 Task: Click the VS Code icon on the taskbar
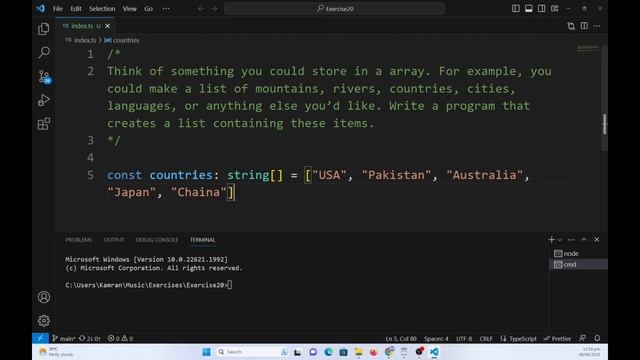point(434,352)
